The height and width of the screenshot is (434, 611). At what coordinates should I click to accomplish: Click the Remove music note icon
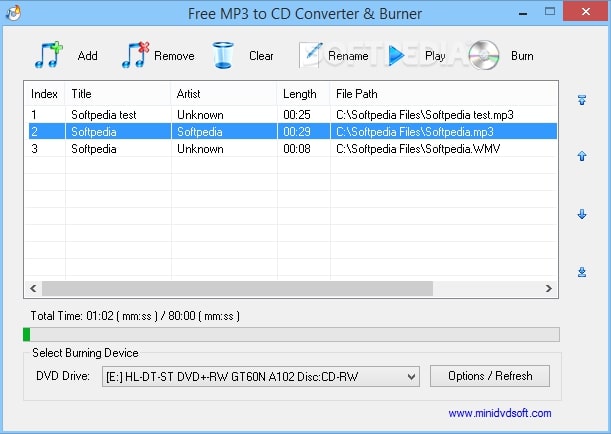coord(136,55)
